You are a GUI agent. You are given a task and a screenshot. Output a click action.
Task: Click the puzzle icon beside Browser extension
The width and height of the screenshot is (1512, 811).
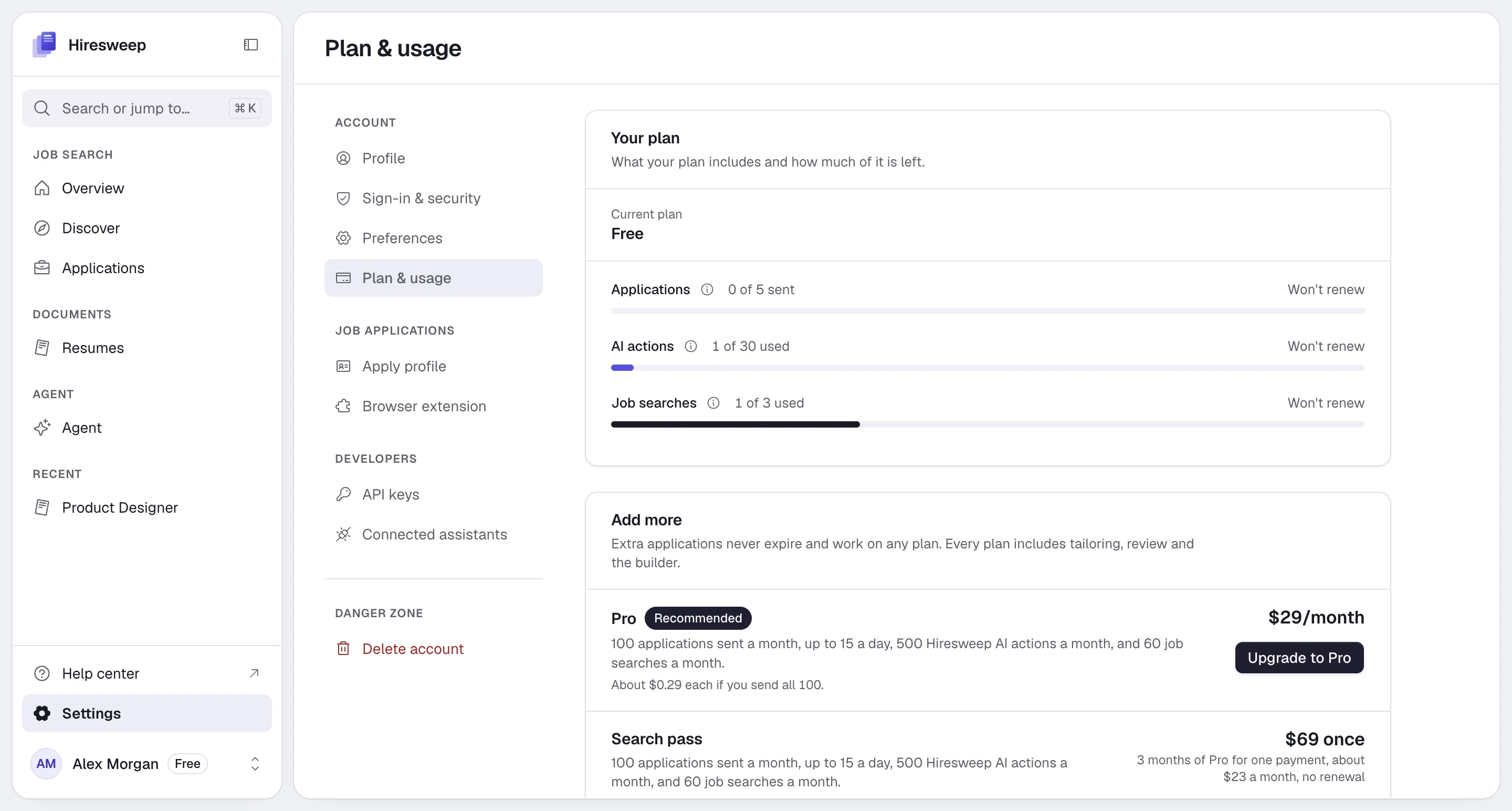tap(343, 407)
